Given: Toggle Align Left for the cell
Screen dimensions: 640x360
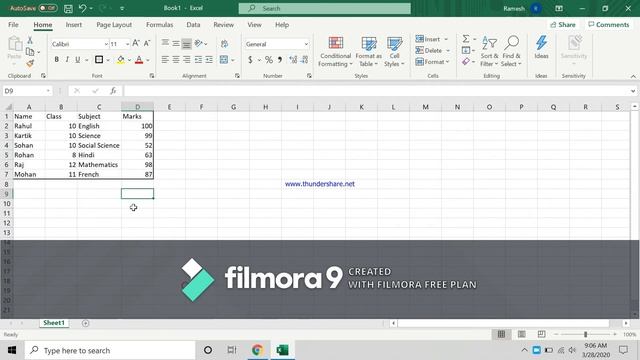Looking at the screenshot, I should 165,60.
